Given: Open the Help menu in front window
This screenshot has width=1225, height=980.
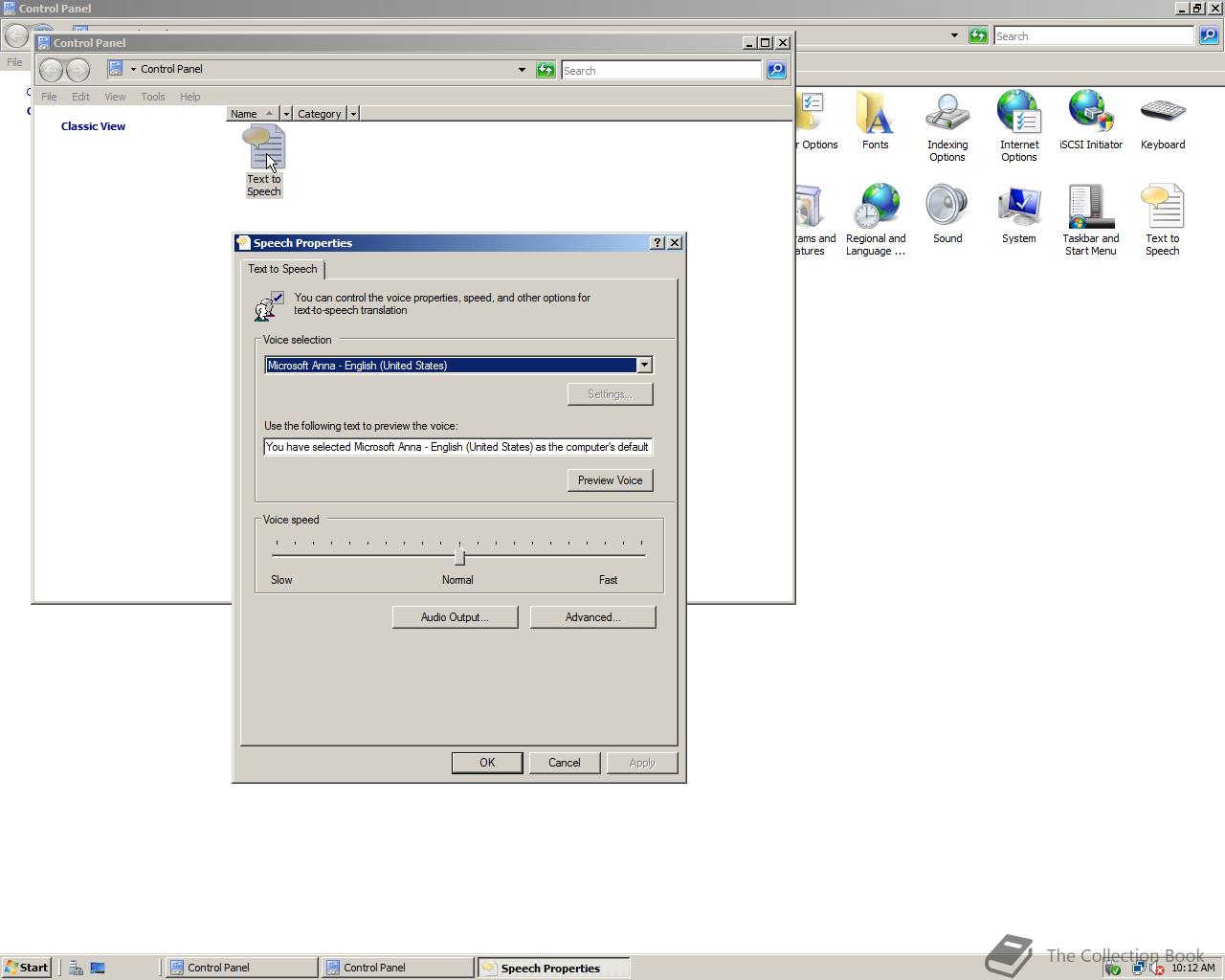Looking at the screenshot, I should point(189,97).
